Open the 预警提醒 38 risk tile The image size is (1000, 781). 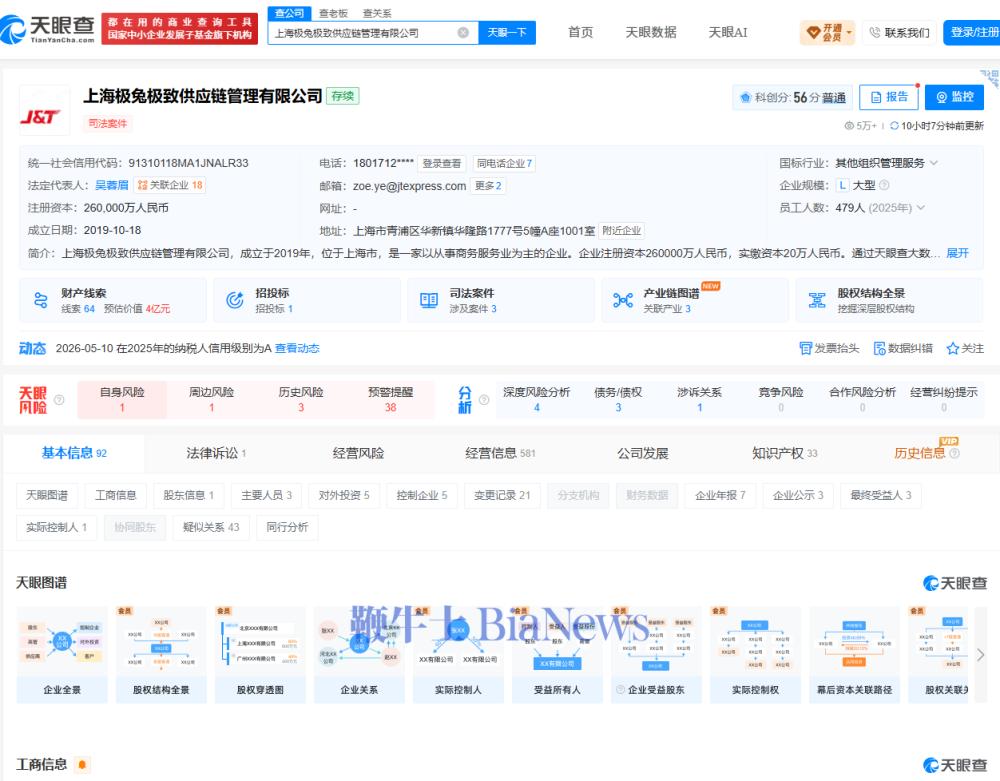pos(390,399)
